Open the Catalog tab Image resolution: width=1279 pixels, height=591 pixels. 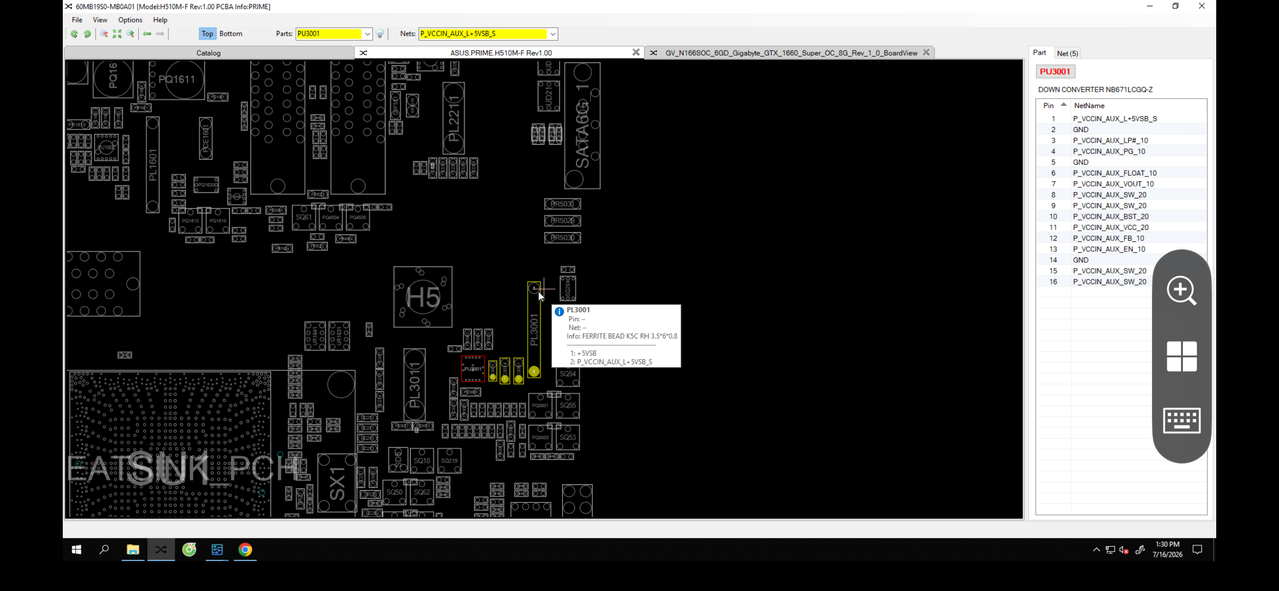click(x=208, y=53)
